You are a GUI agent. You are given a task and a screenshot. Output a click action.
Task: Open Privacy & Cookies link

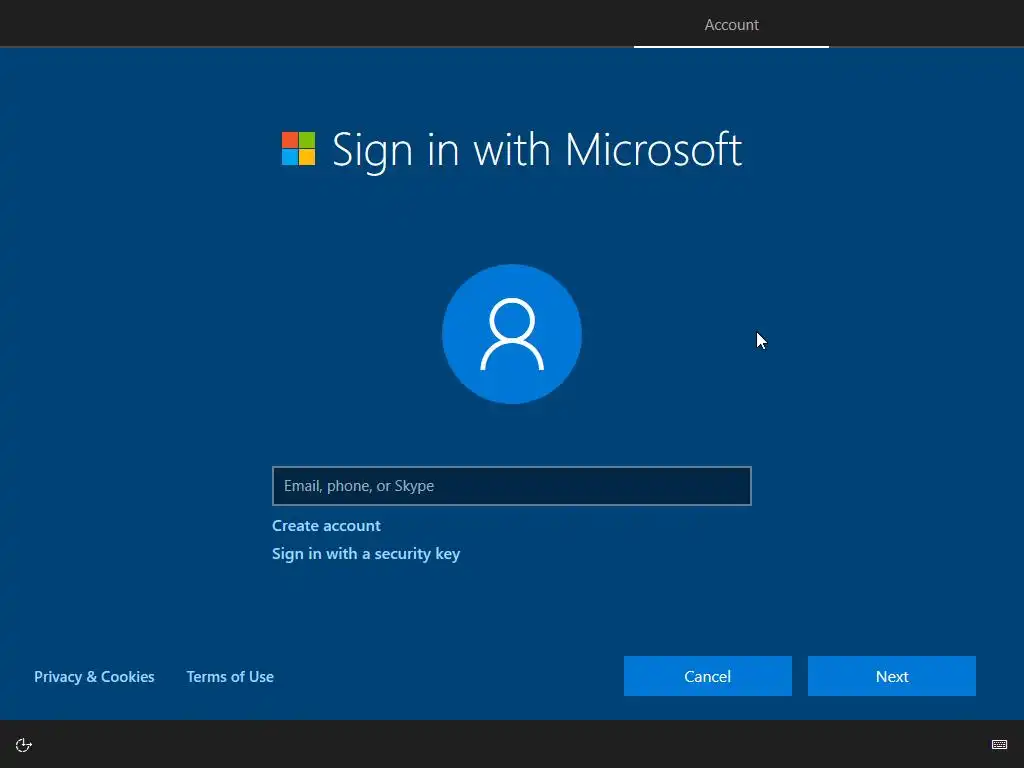(94, 677)
